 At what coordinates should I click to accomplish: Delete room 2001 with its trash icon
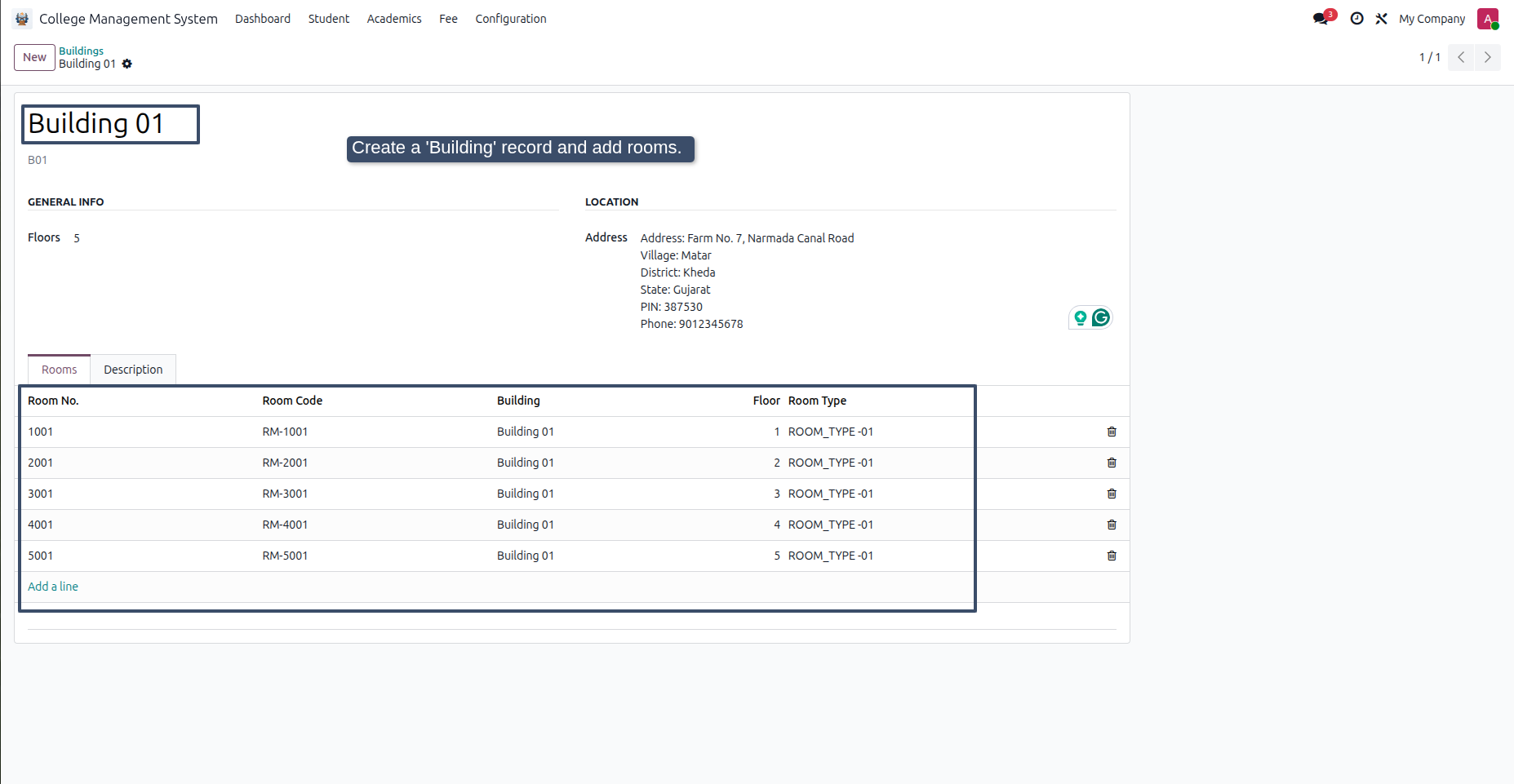click(1112, 463)
